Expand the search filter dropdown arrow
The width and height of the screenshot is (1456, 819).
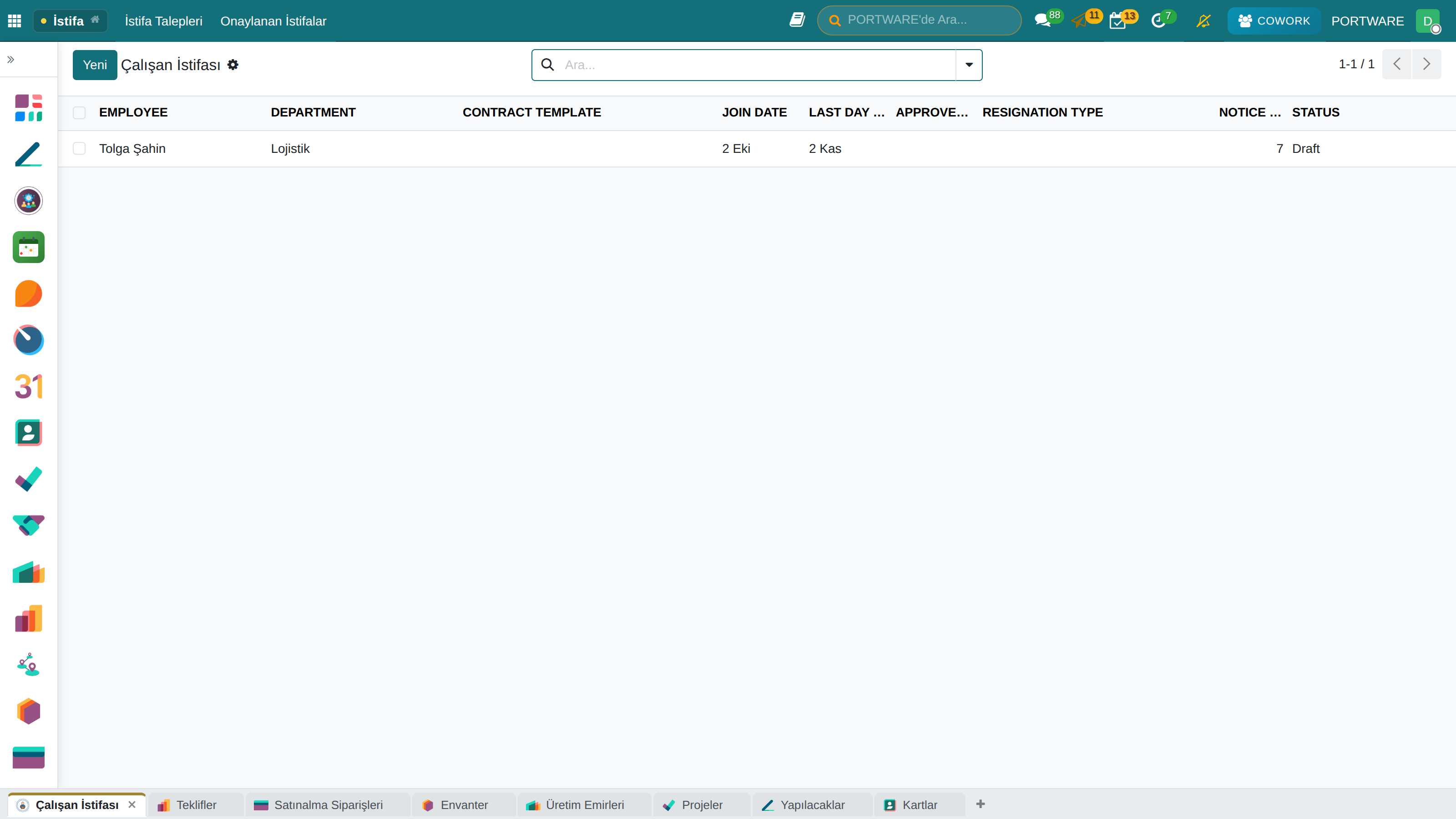coord(969,65)
